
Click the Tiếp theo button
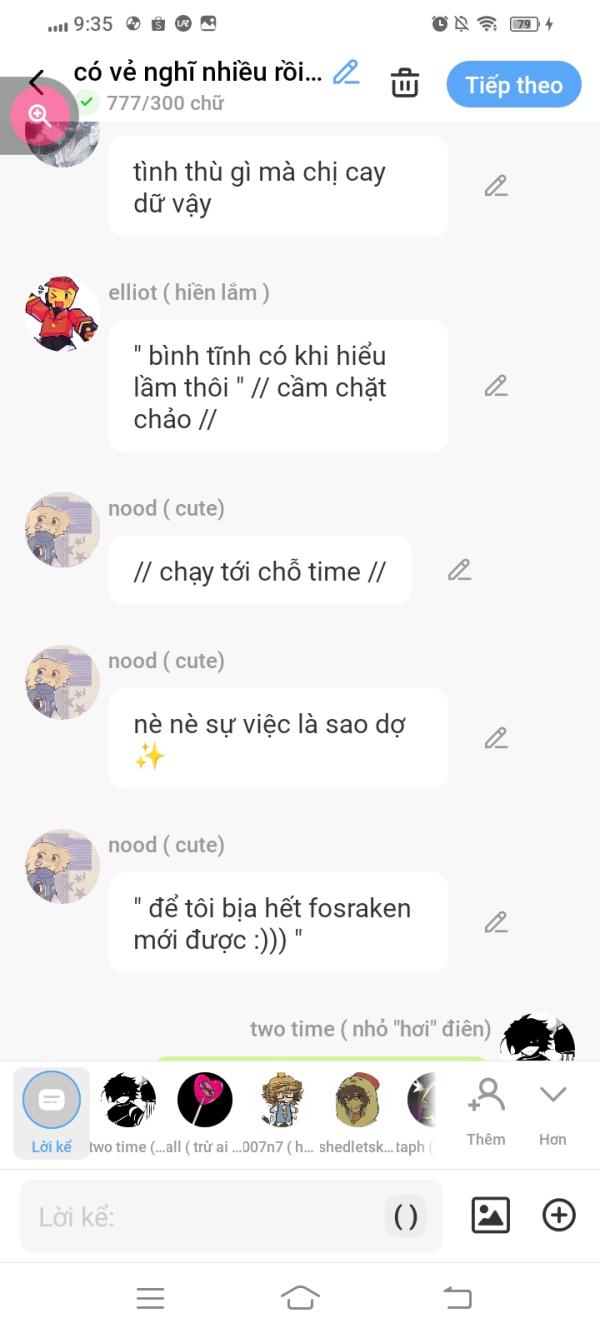click(513, 85)
